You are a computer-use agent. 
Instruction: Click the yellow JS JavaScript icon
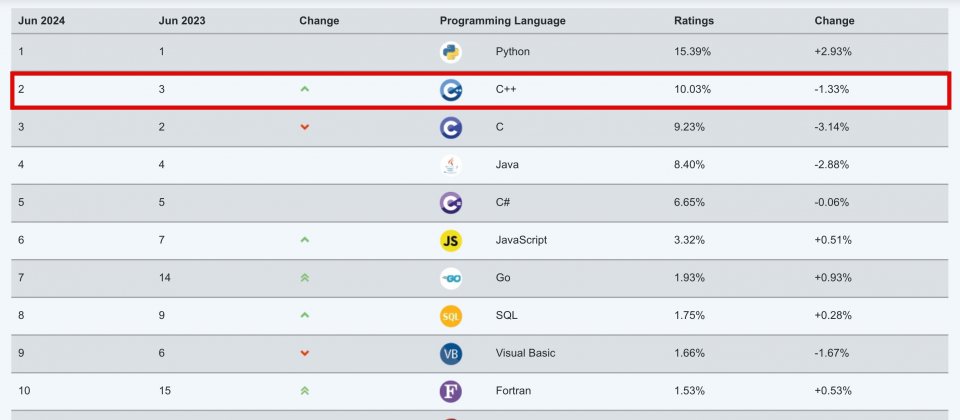451,241
